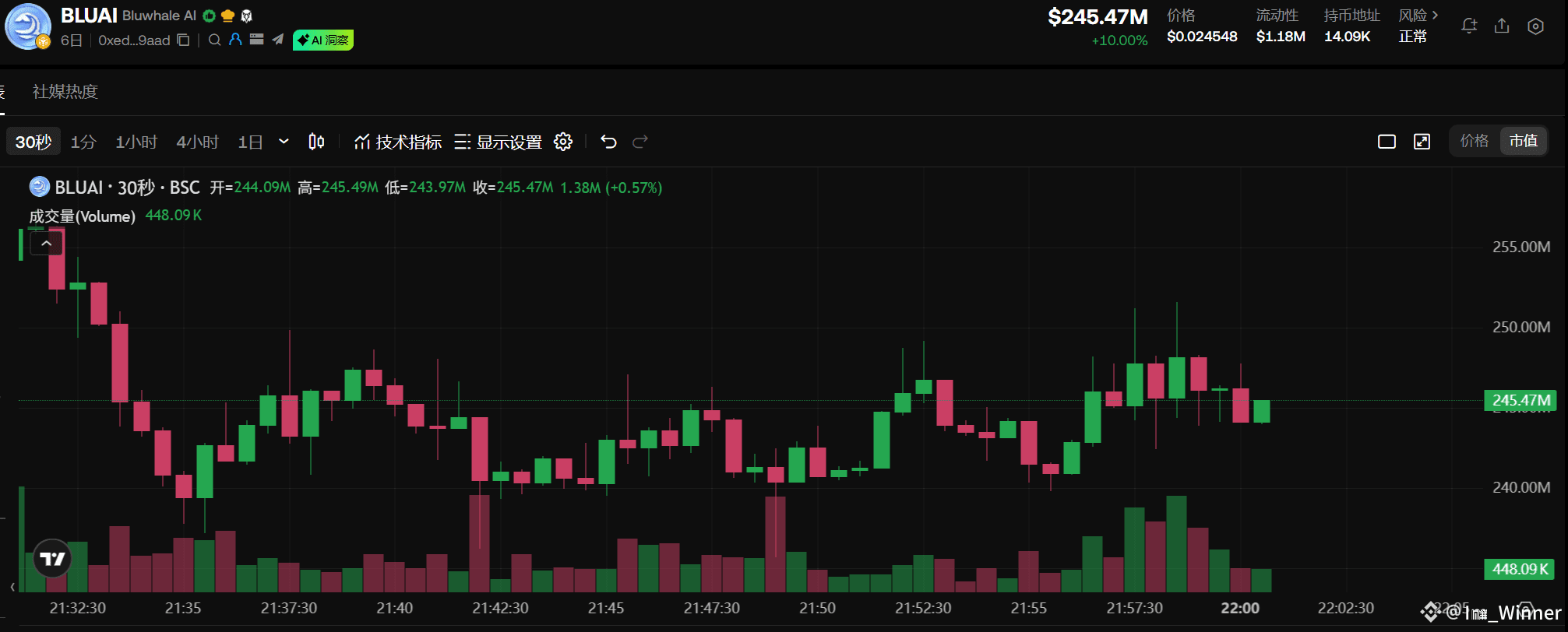Redo the chart action
Image resolution: width=1568 pixels, height=632 pixels.
(x=640, y=142)
